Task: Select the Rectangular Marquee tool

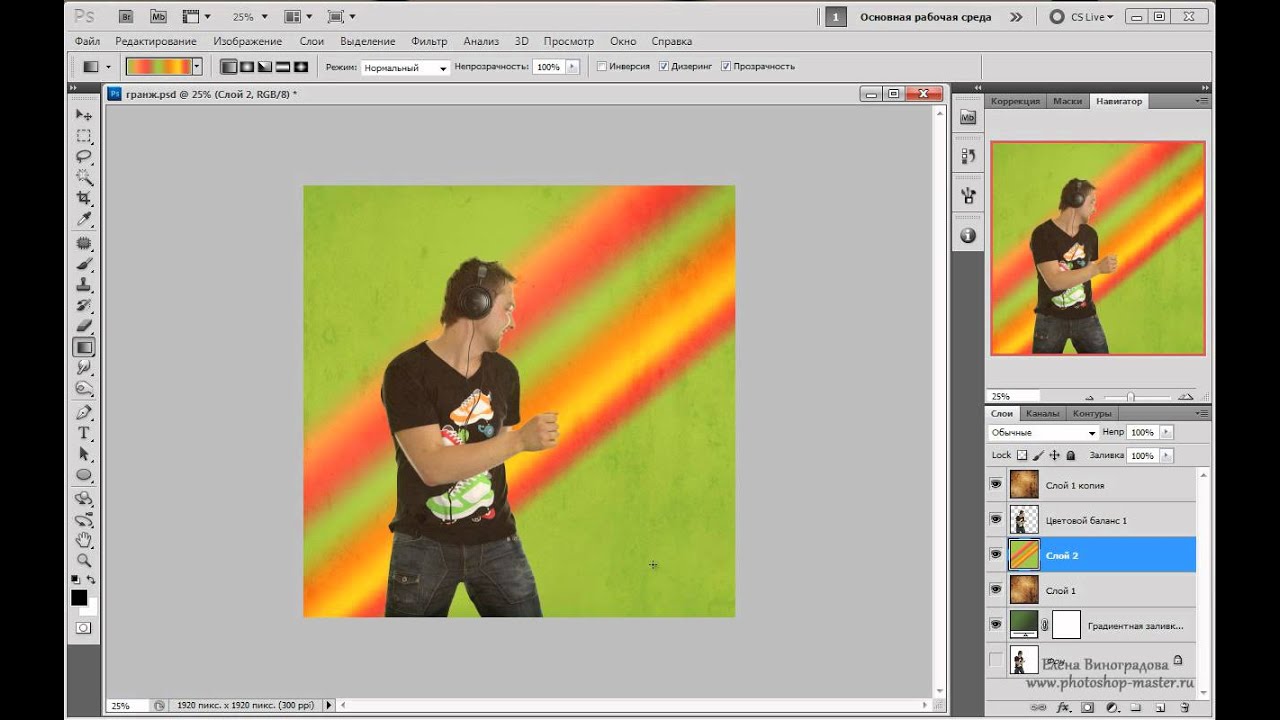Action: pos(84,136)
